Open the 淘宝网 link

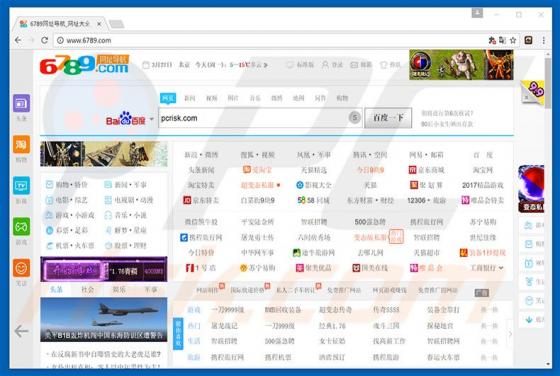click(482, 170)
